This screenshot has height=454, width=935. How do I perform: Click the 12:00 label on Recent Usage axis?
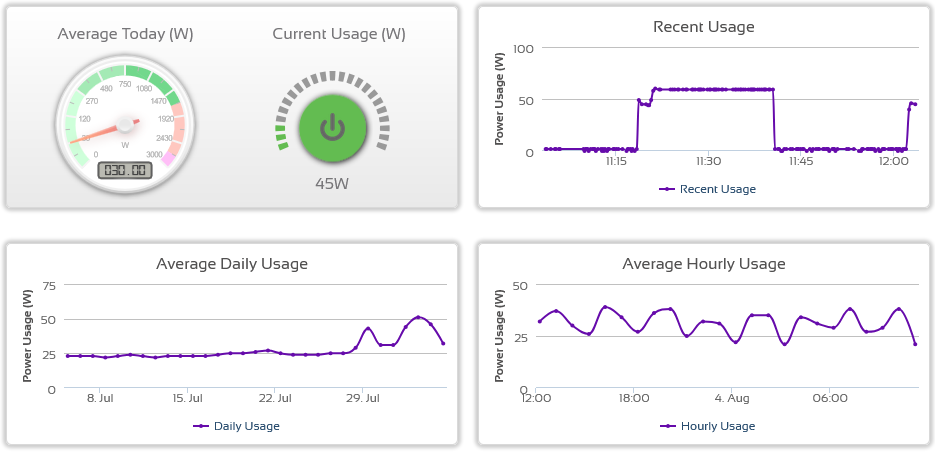pos(893,161)
